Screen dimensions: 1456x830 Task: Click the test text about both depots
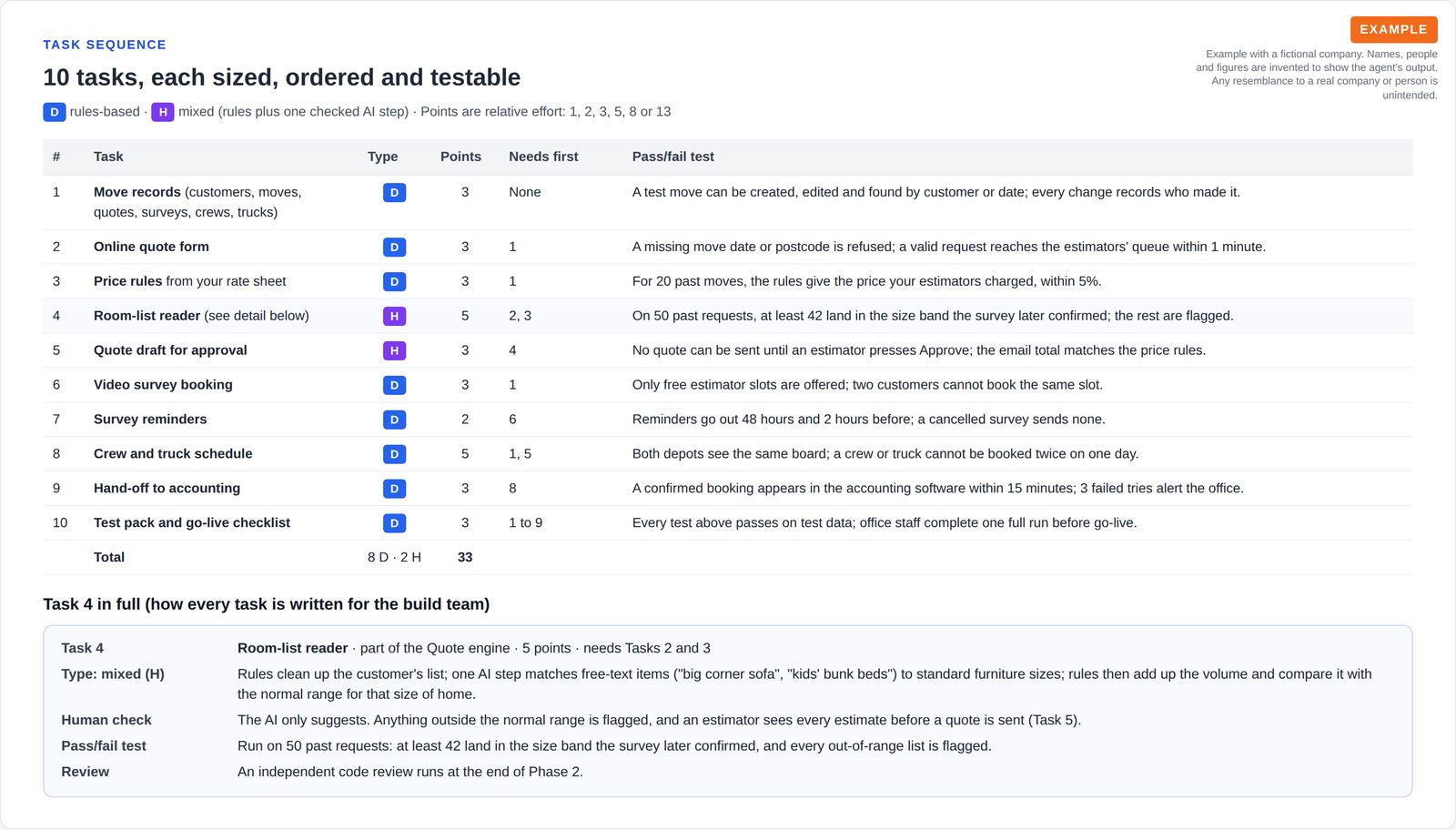pos(885,453)
